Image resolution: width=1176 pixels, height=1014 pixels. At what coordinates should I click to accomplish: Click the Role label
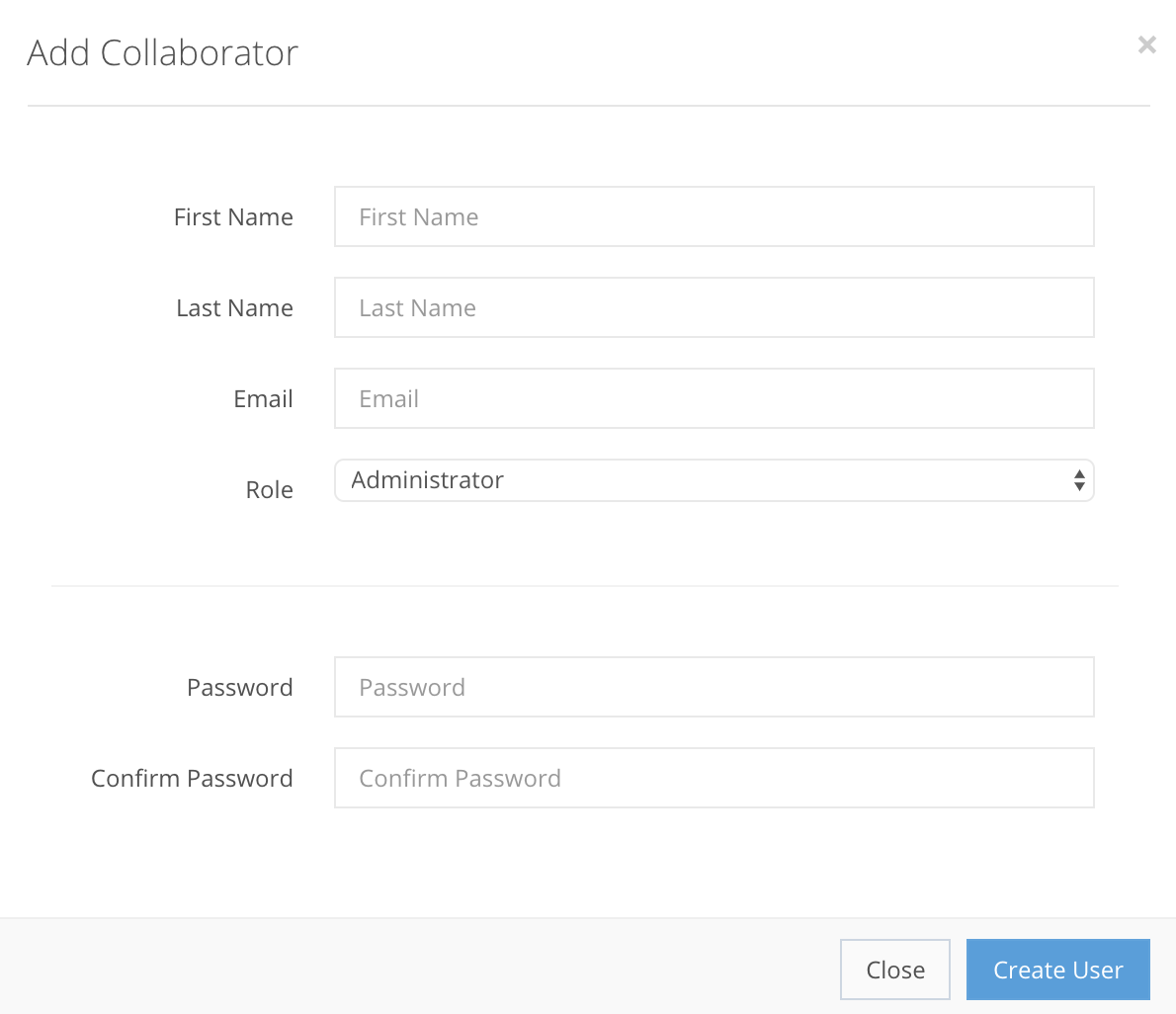coord(269,489)
